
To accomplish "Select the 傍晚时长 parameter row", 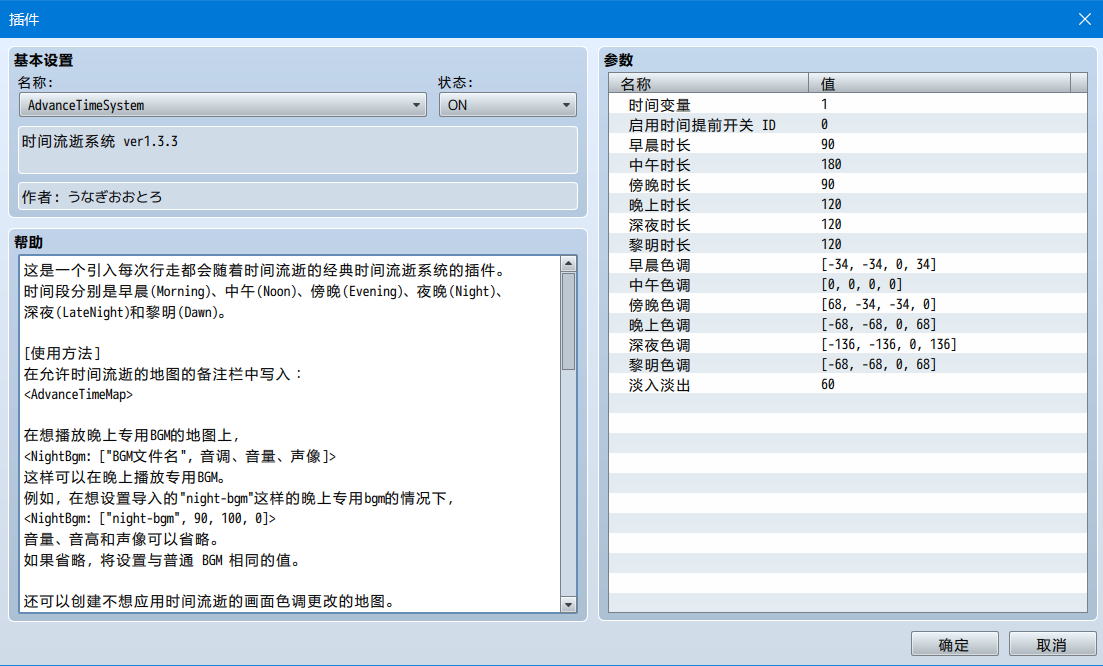I will 848,184.
